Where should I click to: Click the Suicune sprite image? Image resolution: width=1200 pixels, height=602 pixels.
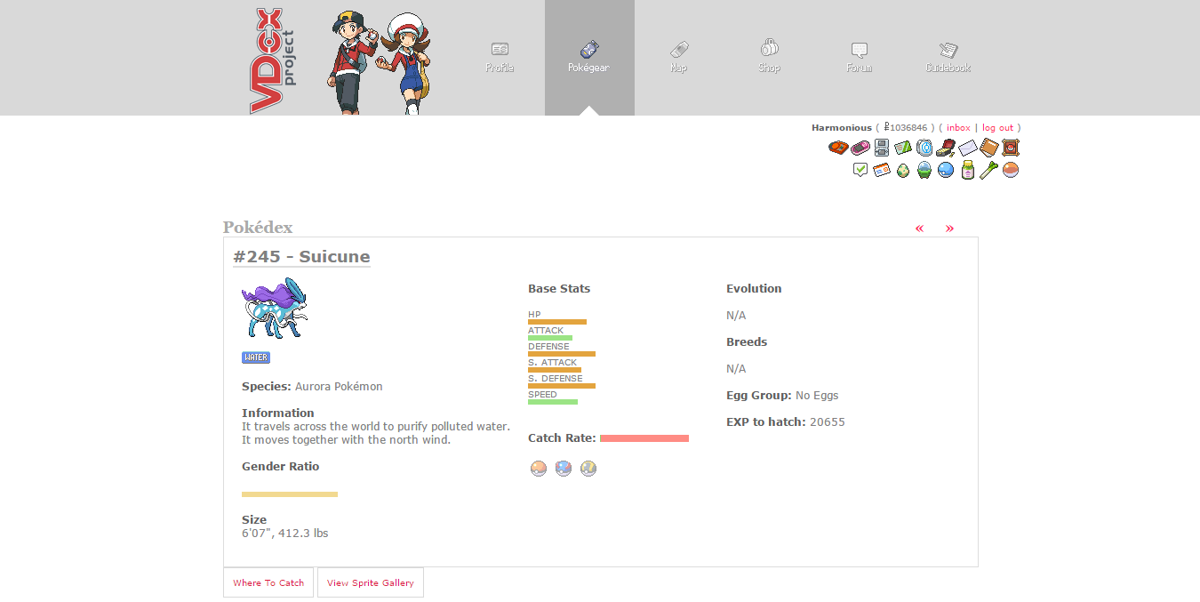pos(275,309)
